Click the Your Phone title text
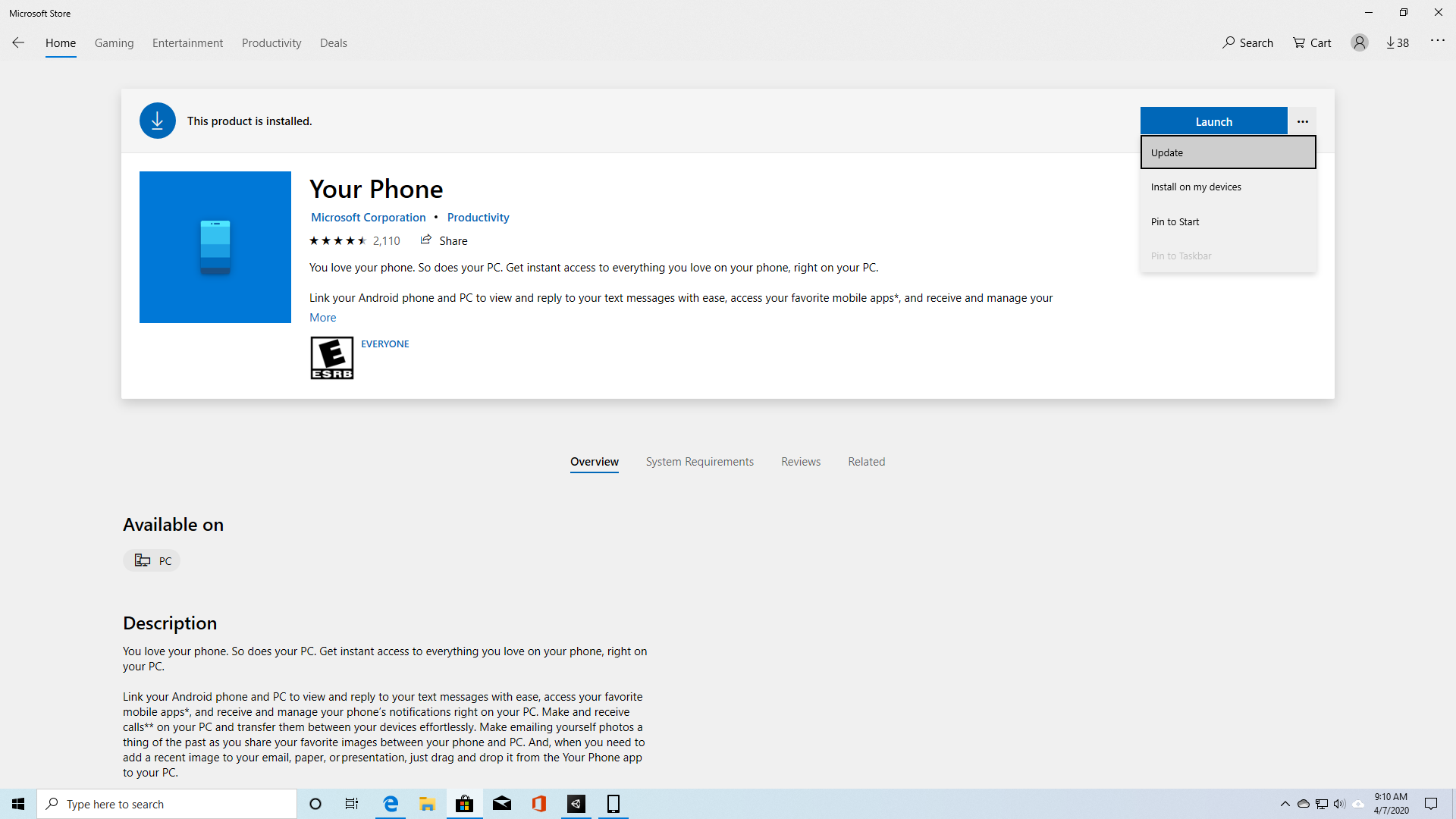 pos(376,189)
